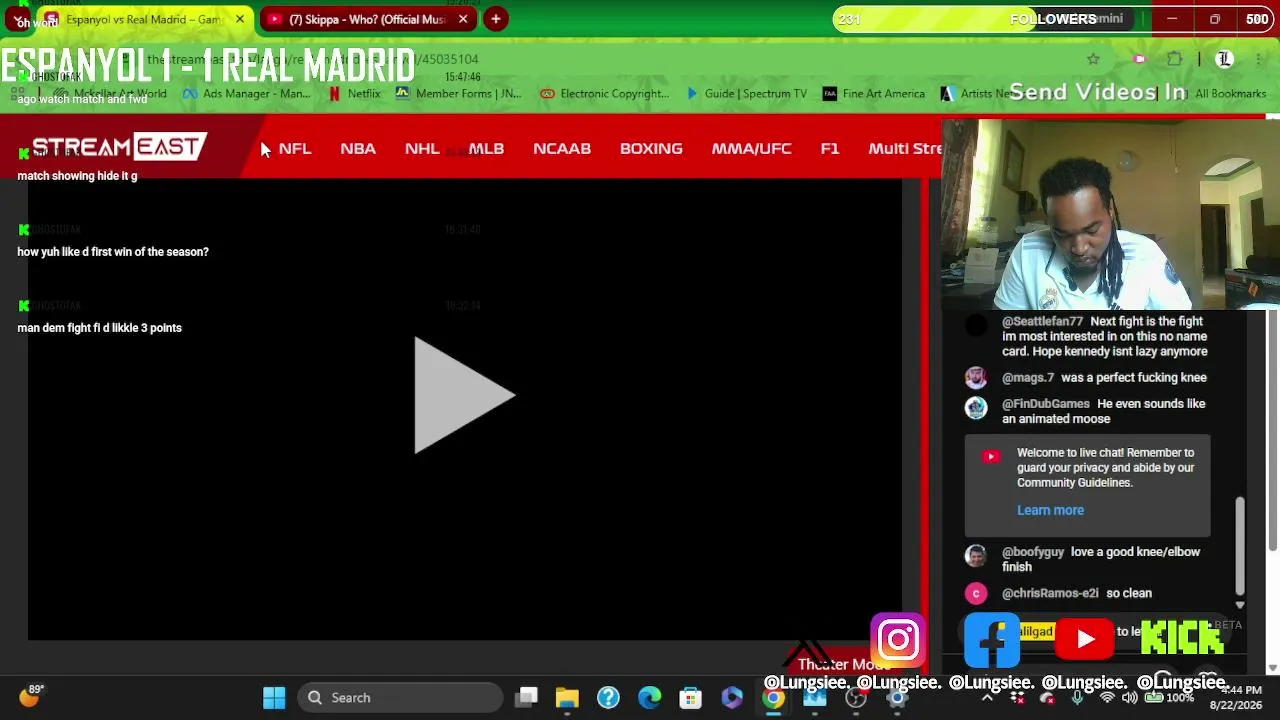Viewport: 1280px width, 720px height.
Task: Open the MLB section
Action: pos(486,148)
